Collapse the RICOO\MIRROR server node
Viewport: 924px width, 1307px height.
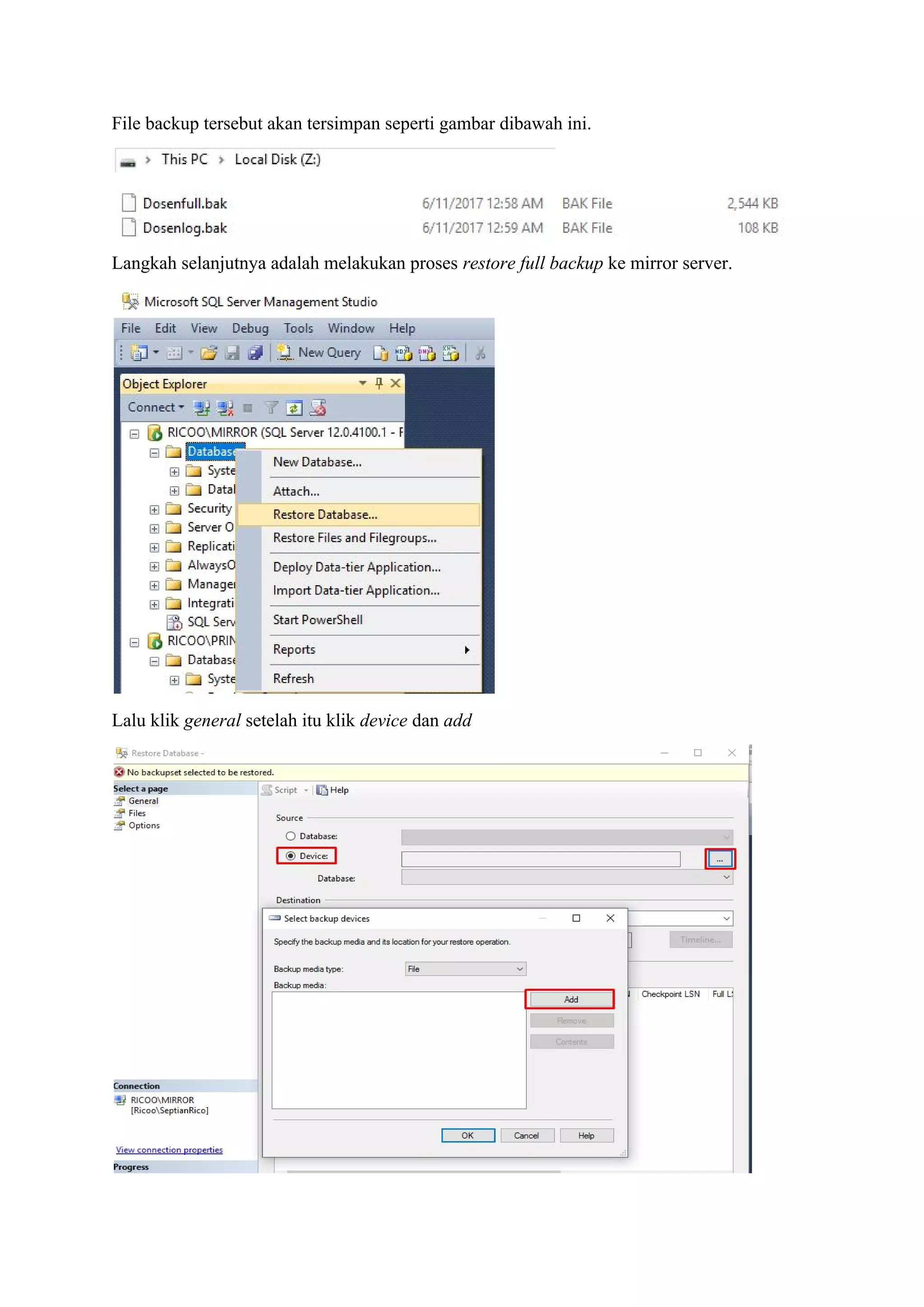pos(134,434)
